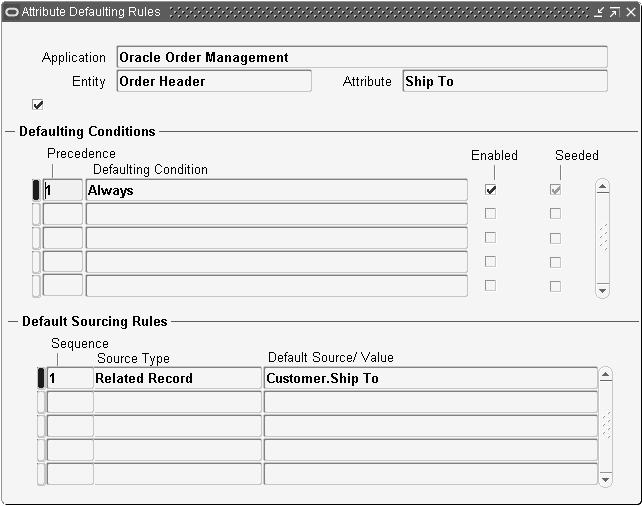
Task: Click down arrow of Default Sourcing Rules scrollbar
Action: point(606,479)
